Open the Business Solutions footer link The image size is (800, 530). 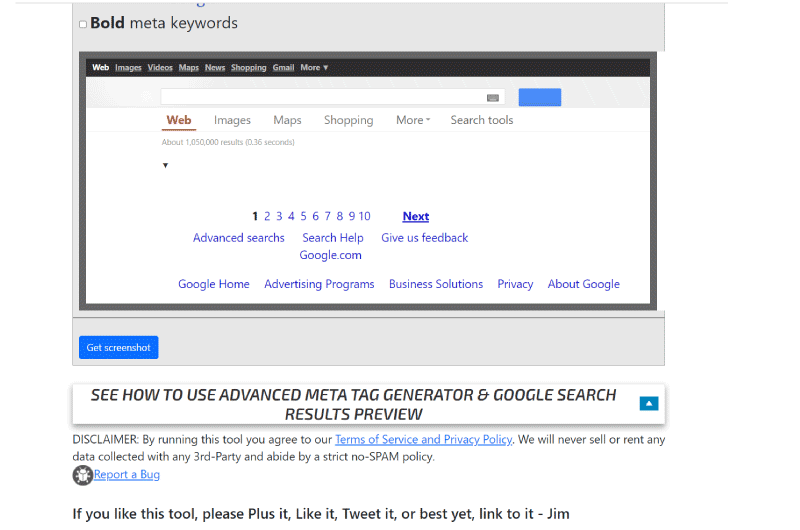pos(436,284)
